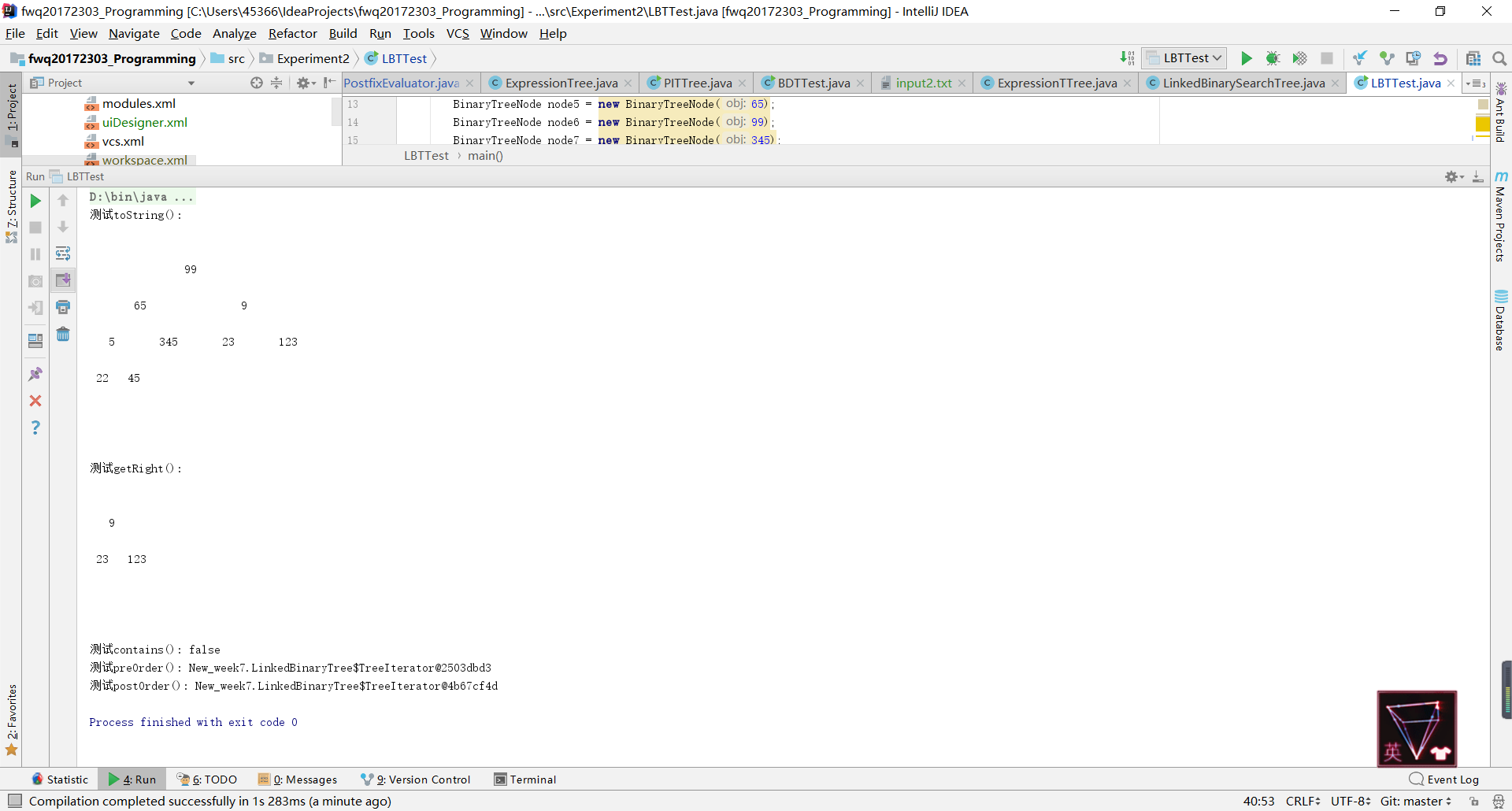Pin the Run tab

[35, 374]
